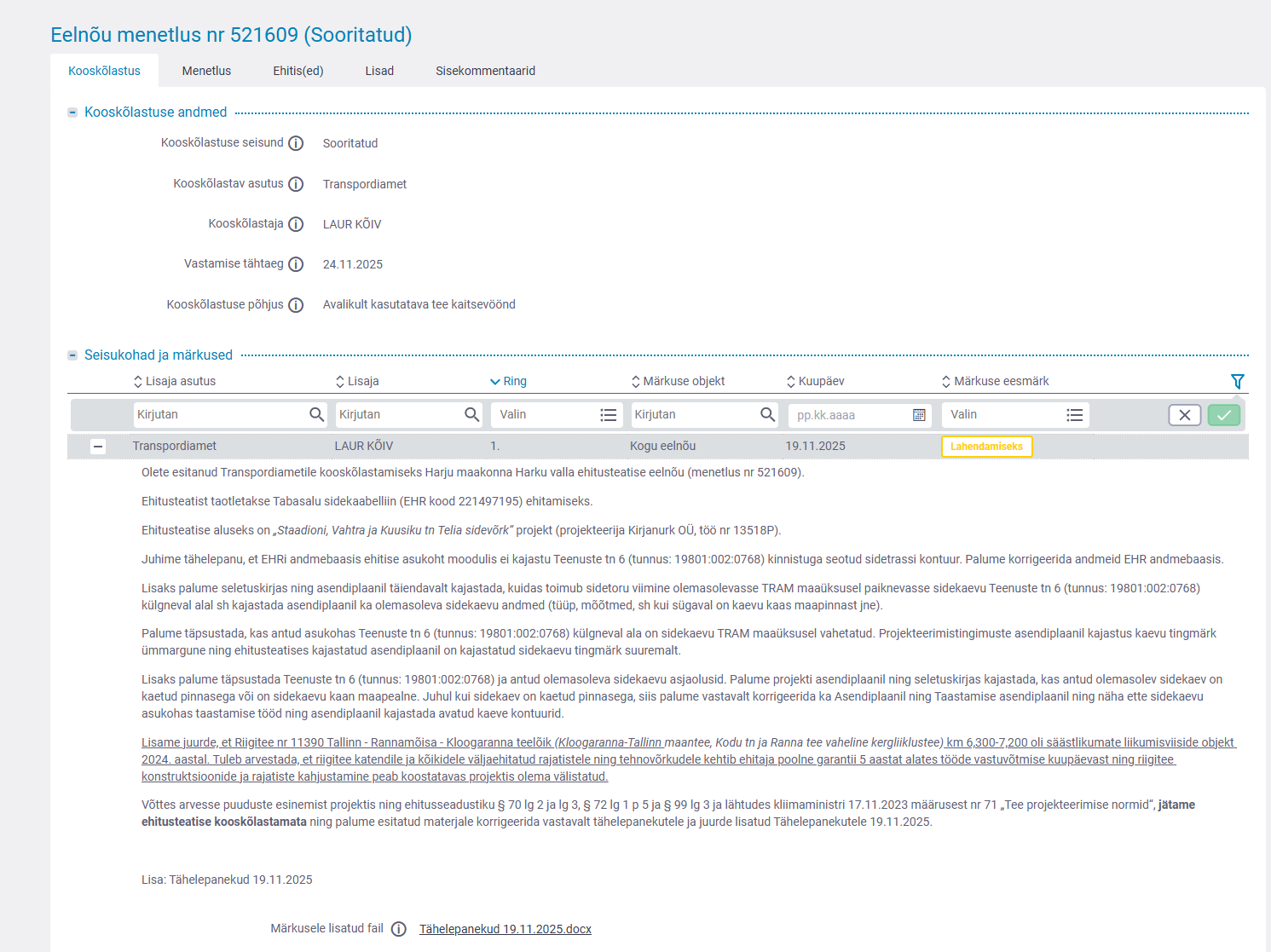The image size is (1271, 952).
Task: Click the filter funnel icon
Action: [x=1237, y=382]
